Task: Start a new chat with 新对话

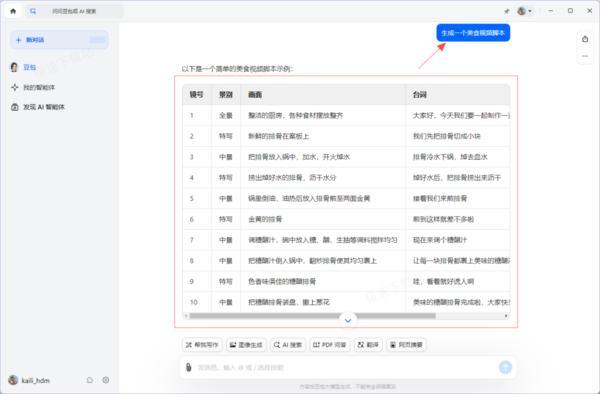Action: (59, 40)
